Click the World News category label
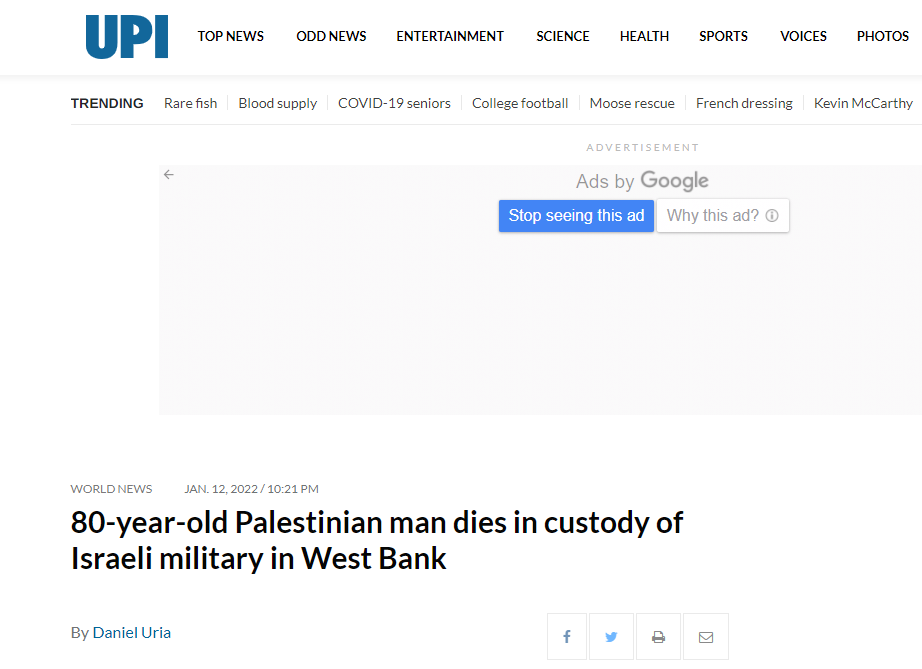This screenshot has width=922, height=669. [x=111, y=489]
